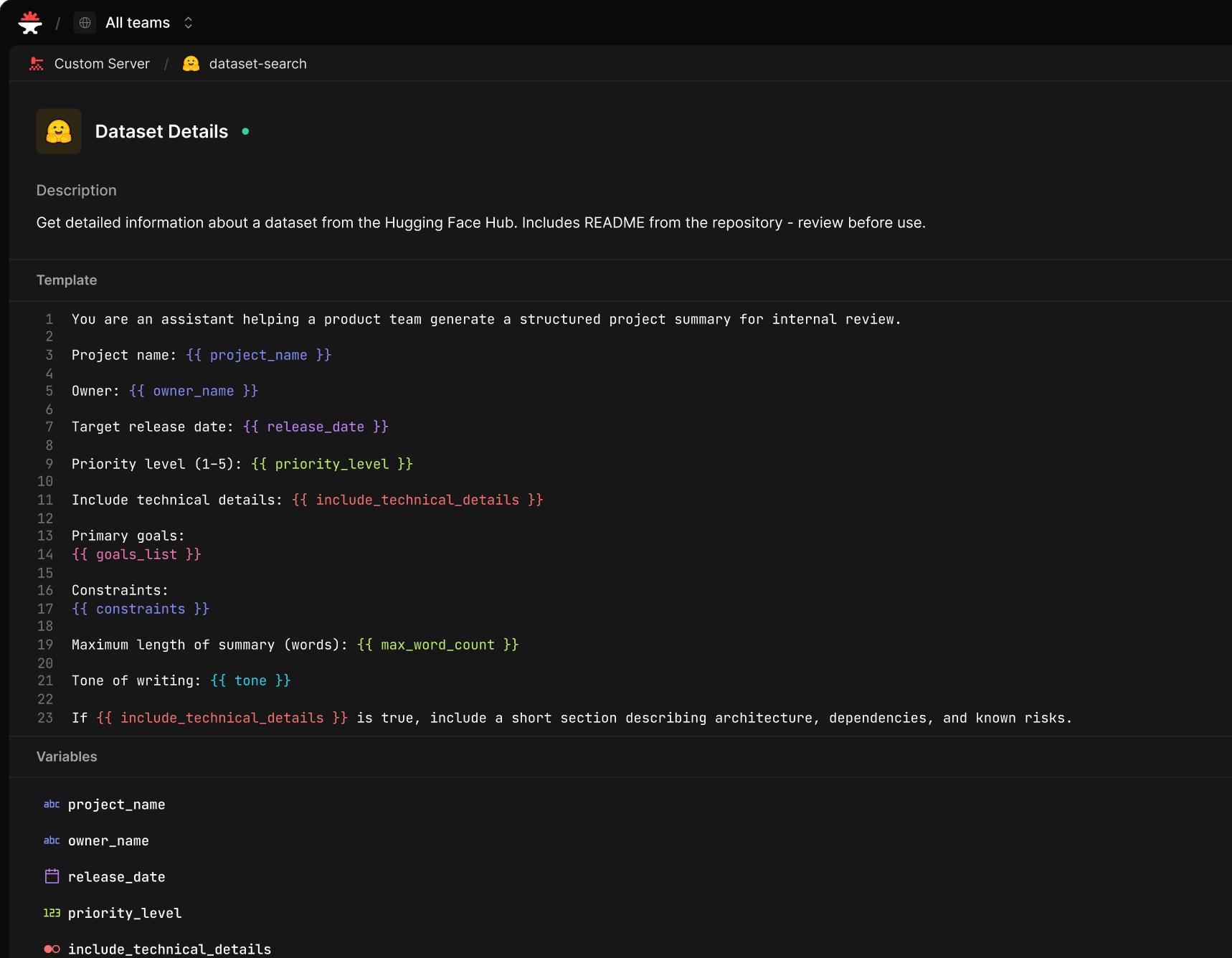Click the abc icon beside owner_name
The image size is (1232, 958).
[51, 840]
